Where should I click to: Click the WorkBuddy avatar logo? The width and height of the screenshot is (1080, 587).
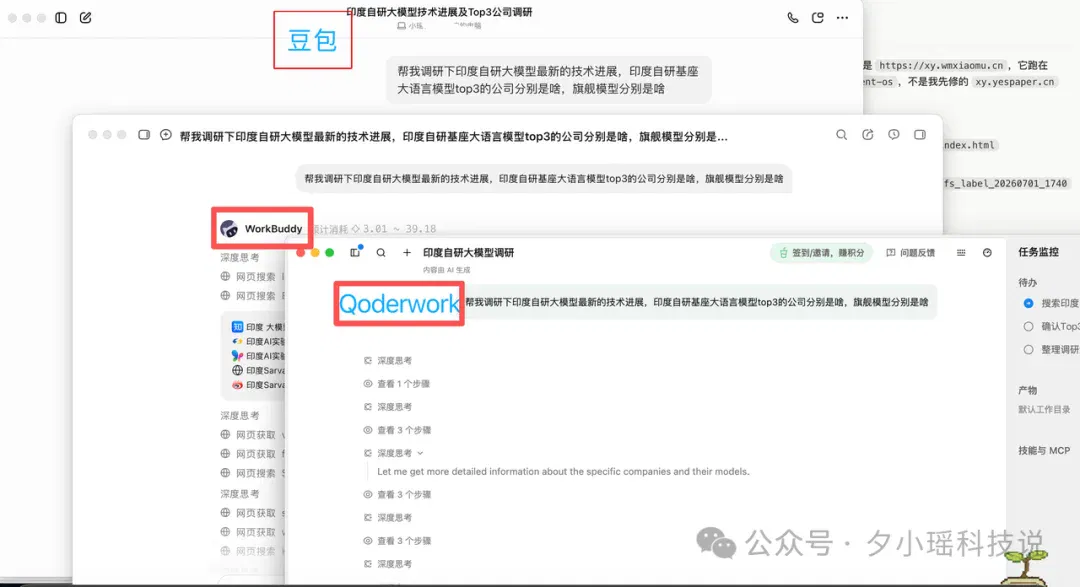coord(229,229)
